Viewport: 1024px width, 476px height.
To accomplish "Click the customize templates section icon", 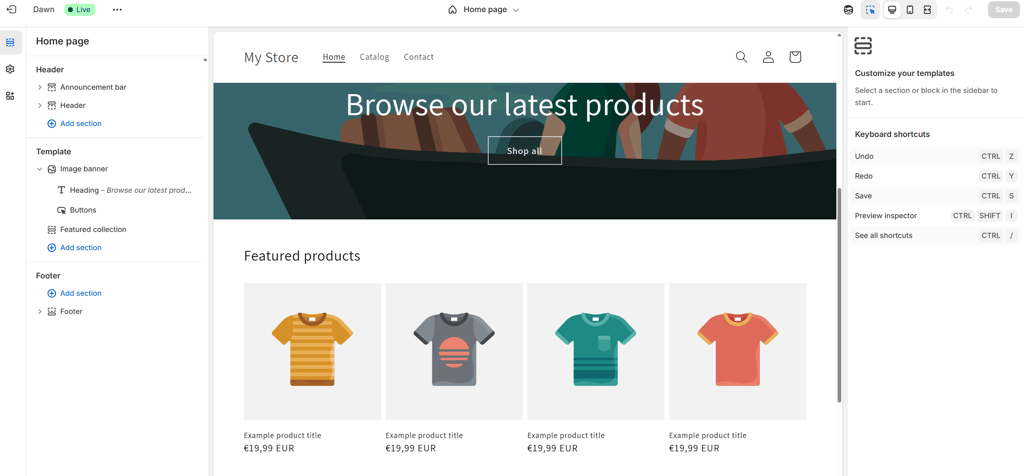I will coord(863,46).
